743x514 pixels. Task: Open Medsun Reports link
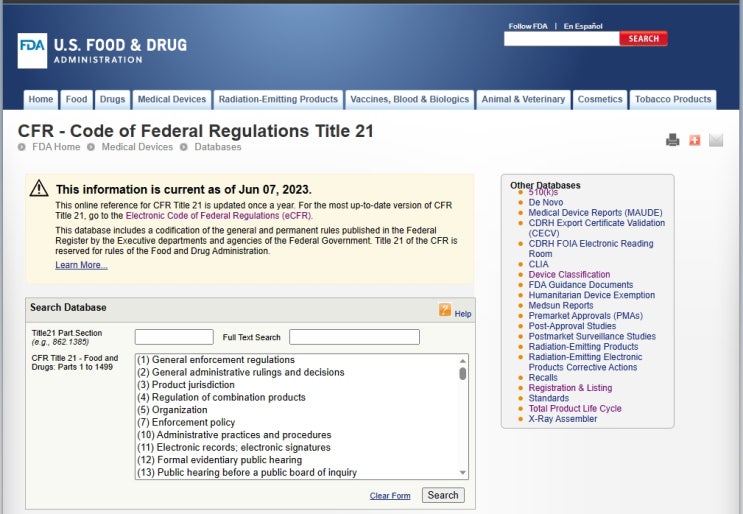coord(561,306)
